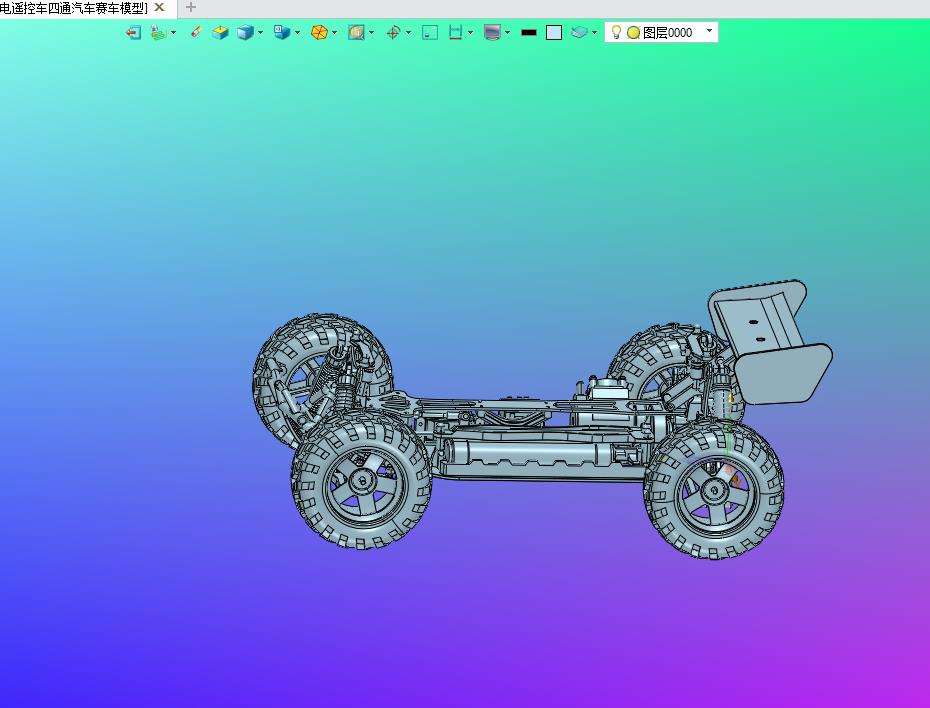Screen dimensions: 930x708
Task: Expand the zoom magnifier dropdown
Action: pos(371,33)
